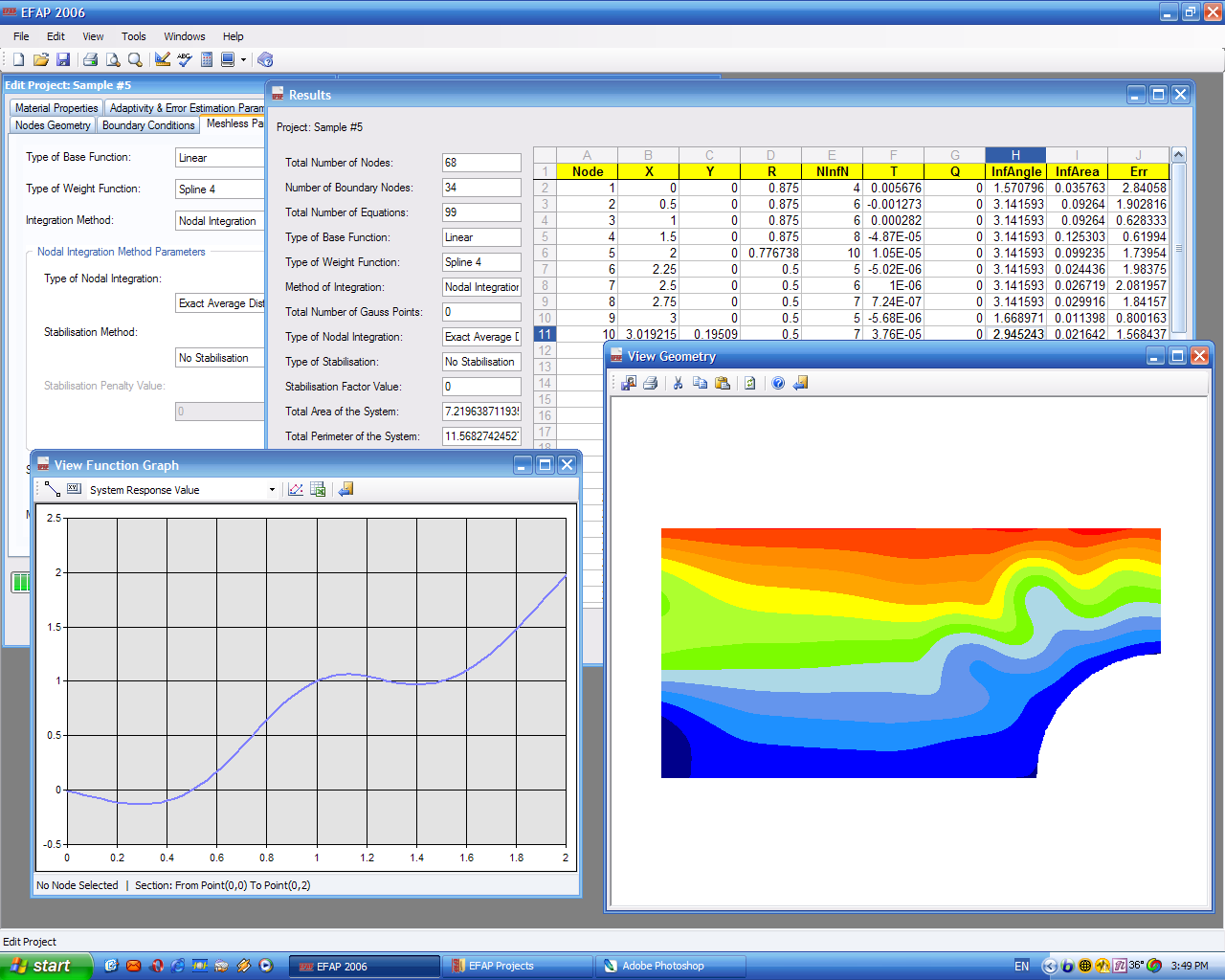Screen dimensions: 1225x980
Task: Save geometry image in View Geometry toolbar
Action: tap(629, 383)
